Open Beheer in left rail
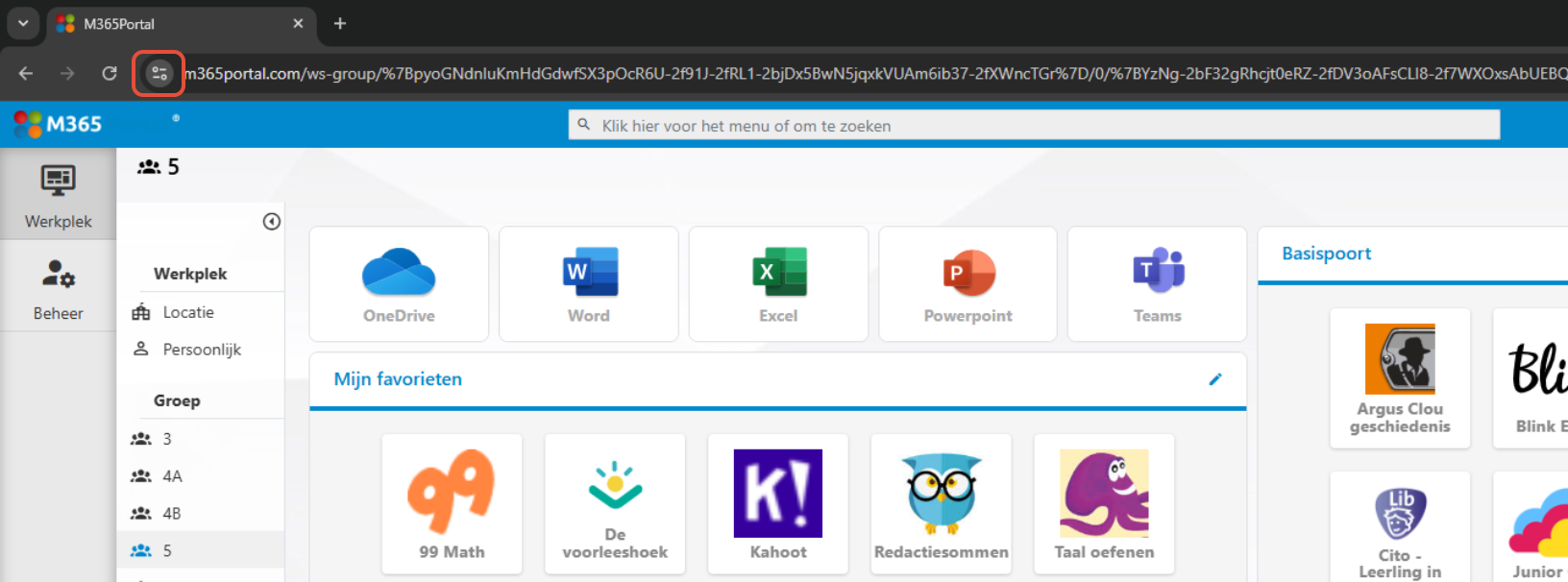1568x582 pixels. (x=59, y=286)
